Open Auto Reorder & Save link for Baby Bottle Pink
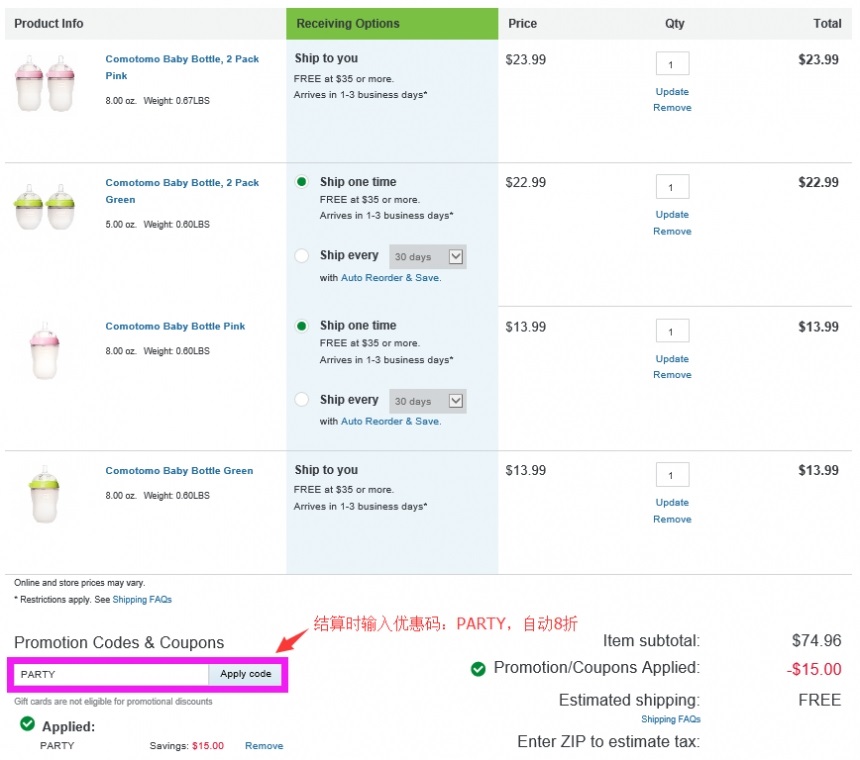The width and height of the screenshot is (860, 760). 391,421
